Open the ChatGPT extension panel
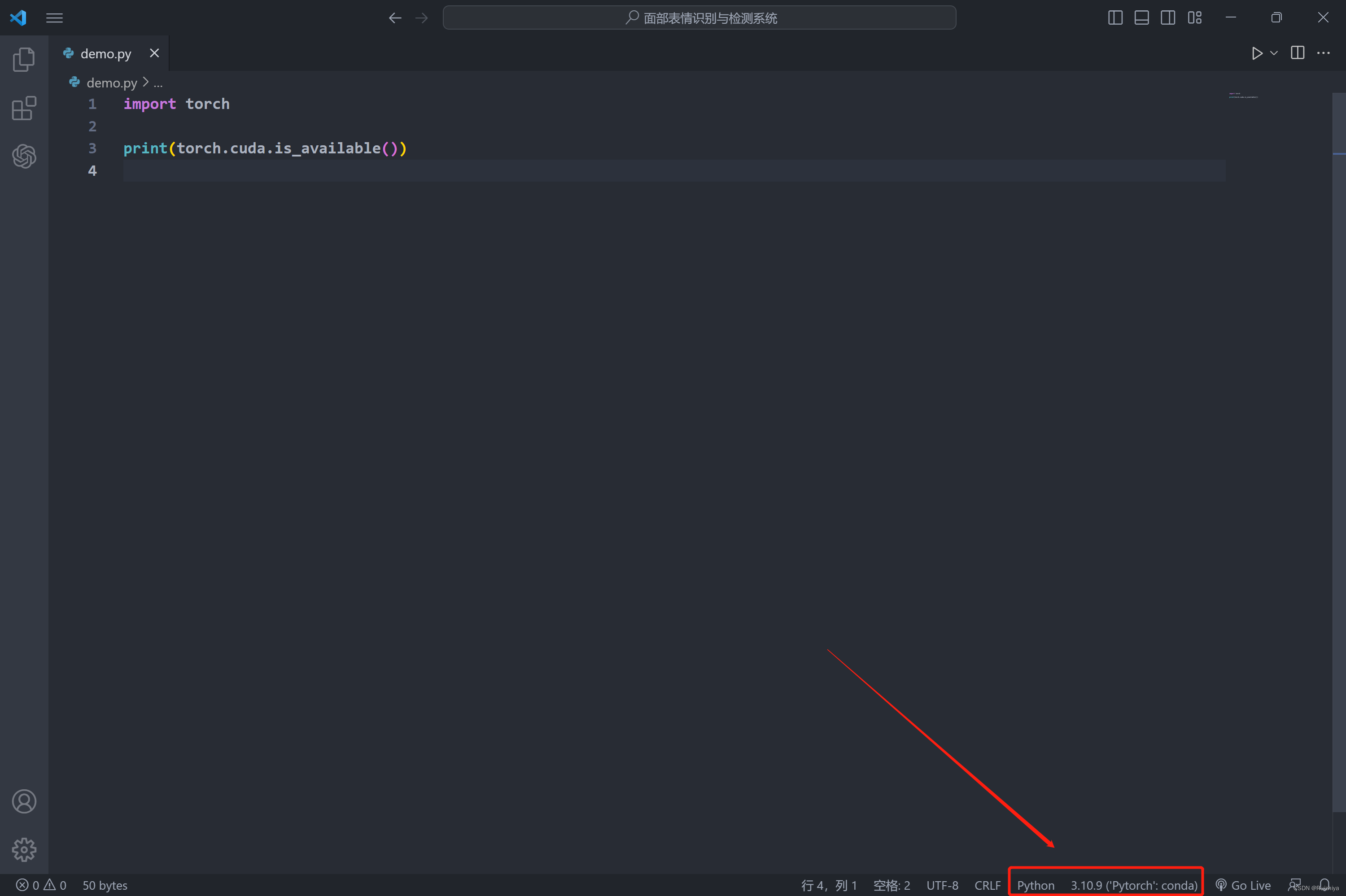Viewport: 1346px width, 896px height. pos(24,156)
